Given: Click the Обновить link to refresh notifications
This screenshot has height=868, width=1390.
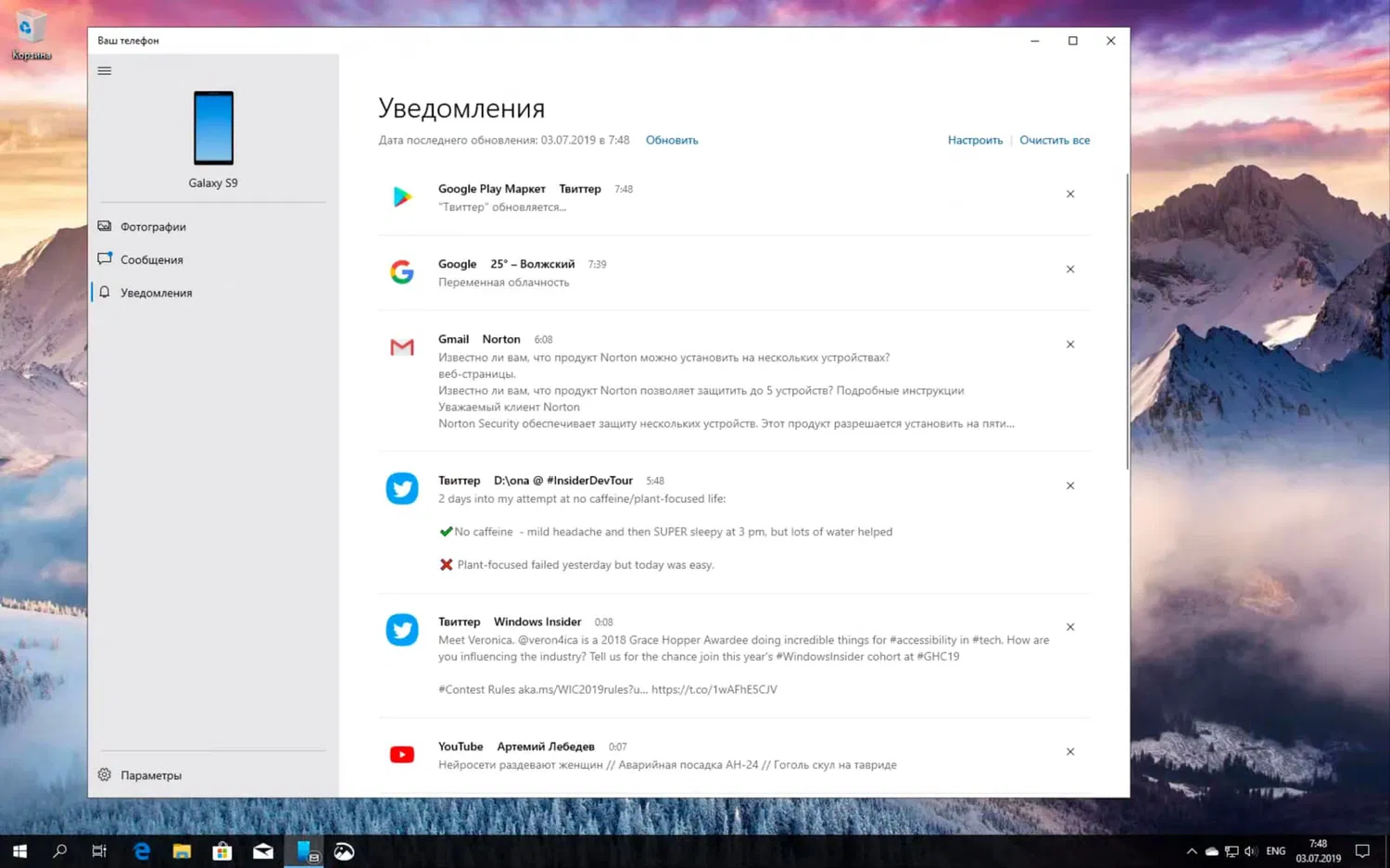Looking at the screenshot, I should pos(671,140).
